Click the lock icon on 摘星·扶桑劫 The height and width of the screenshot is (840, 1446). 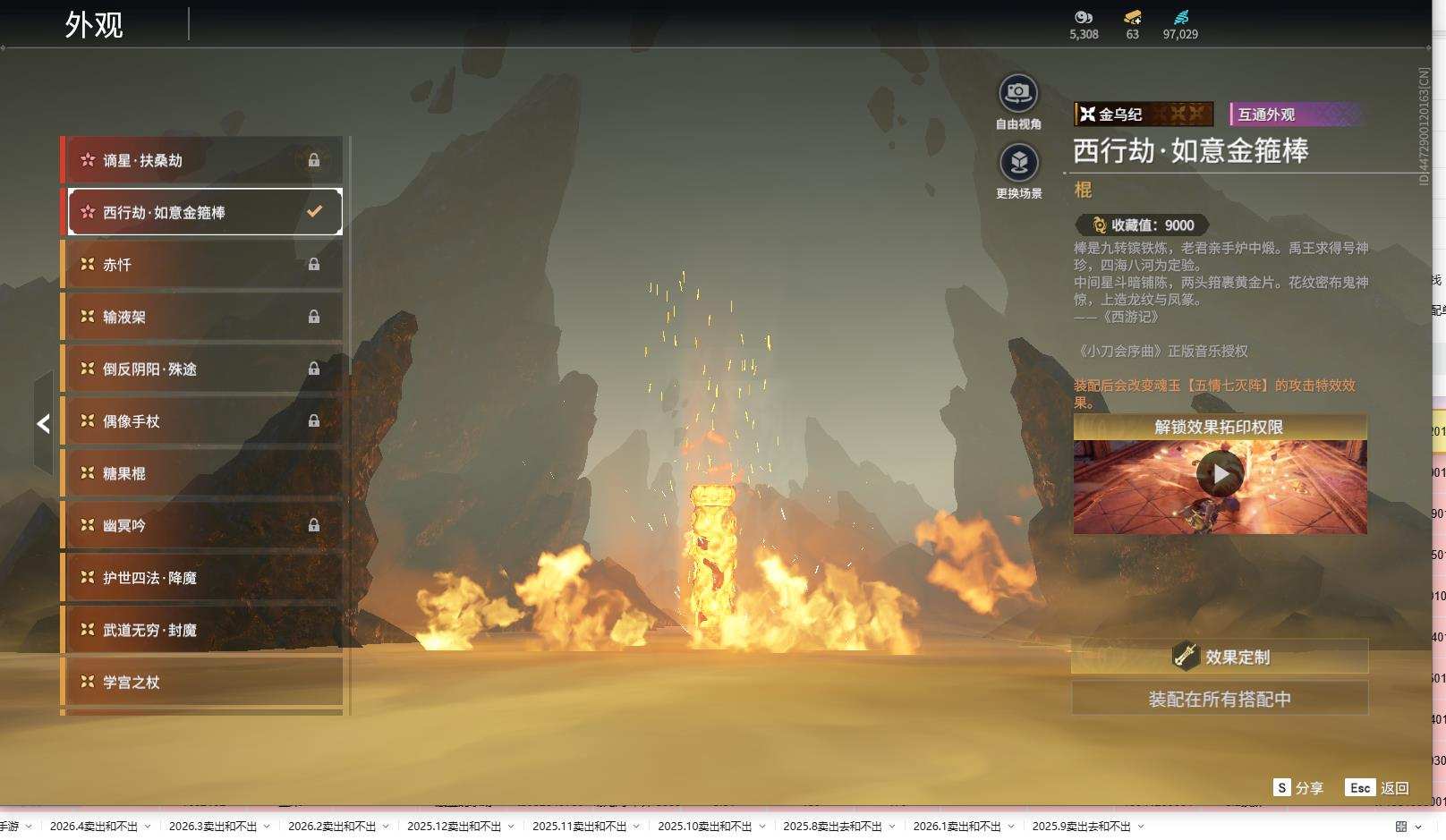click(314, 160)
